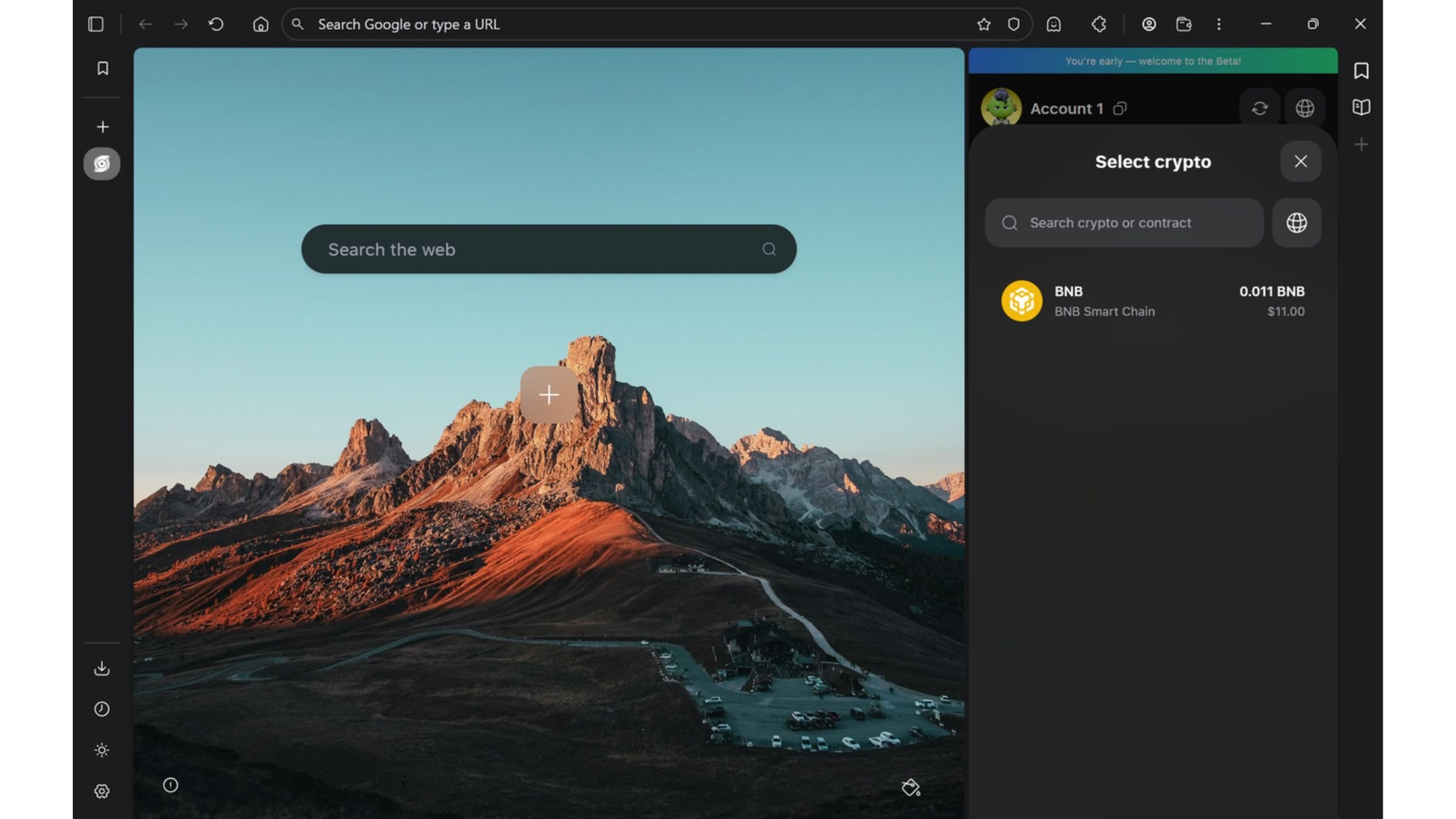
Task: Bookmark this page with the star icon
Action: (x=983, y=24)
